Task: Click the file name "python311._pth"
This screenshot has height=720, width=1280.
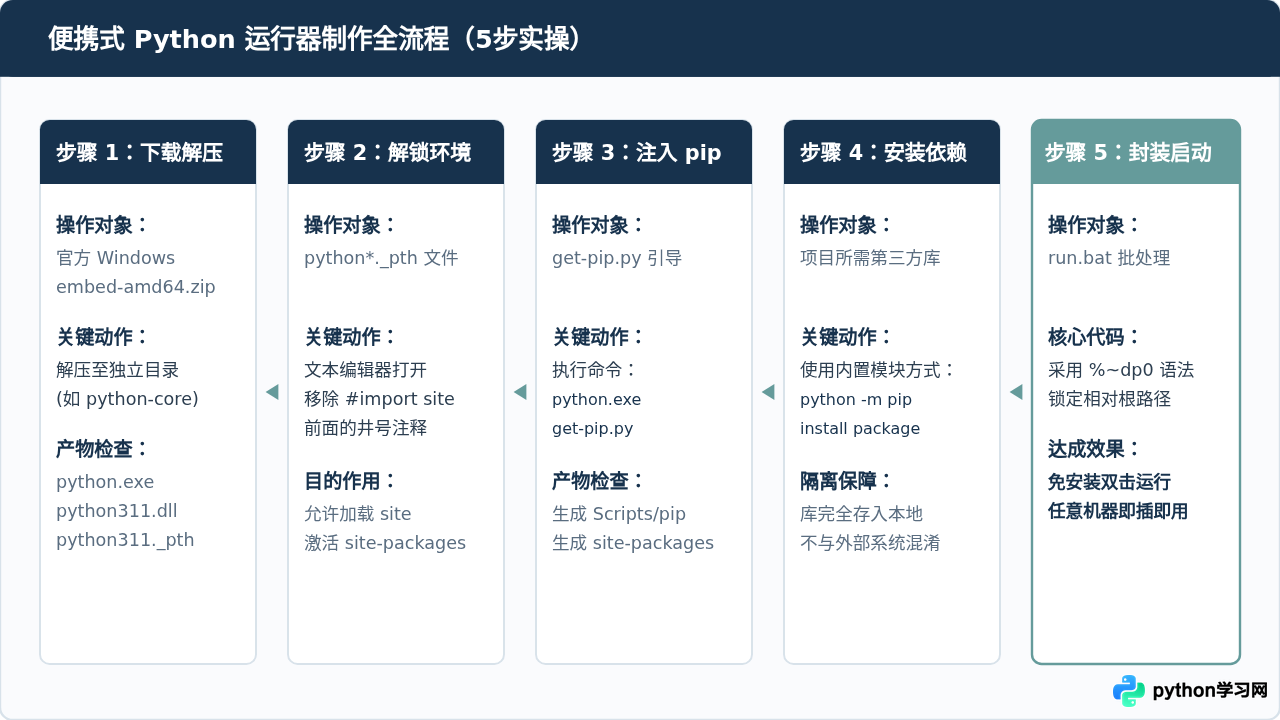Action: point(125,540)
